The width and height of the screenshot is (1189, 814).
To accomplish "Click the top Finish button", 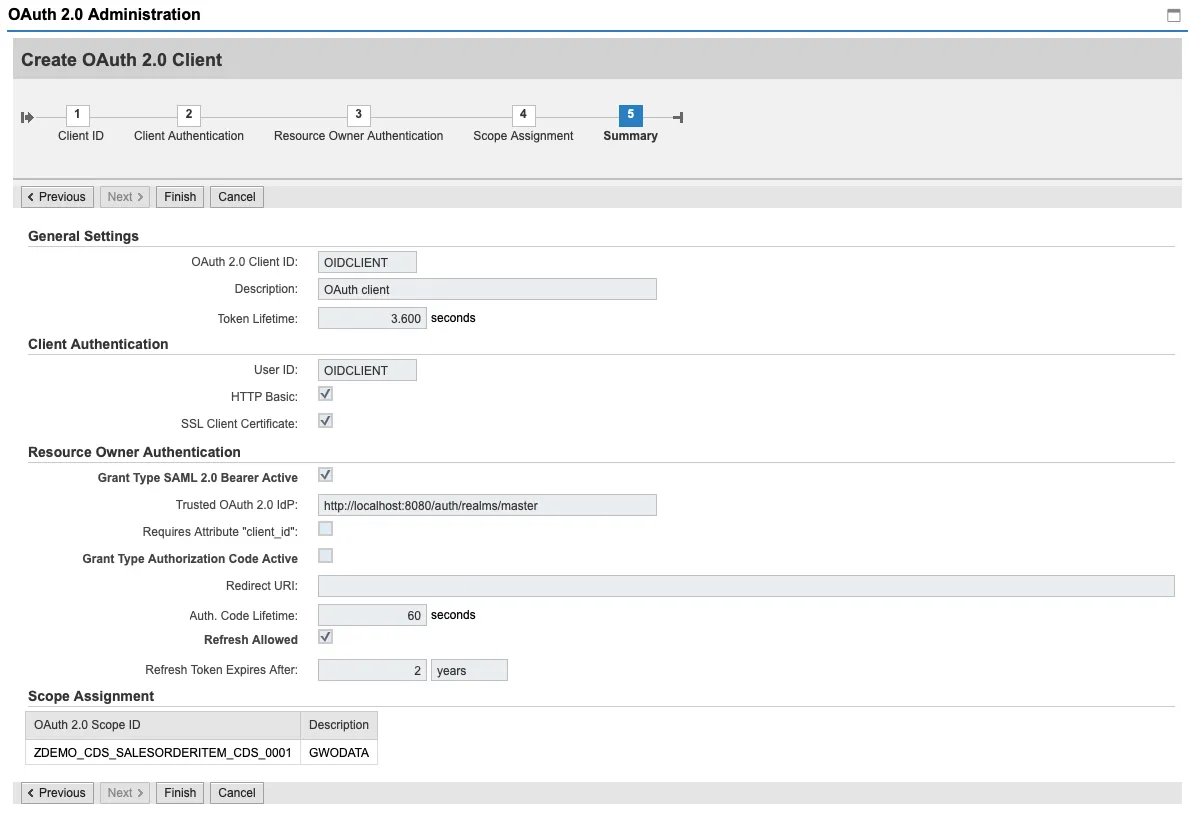I will [x=180, y=197].
